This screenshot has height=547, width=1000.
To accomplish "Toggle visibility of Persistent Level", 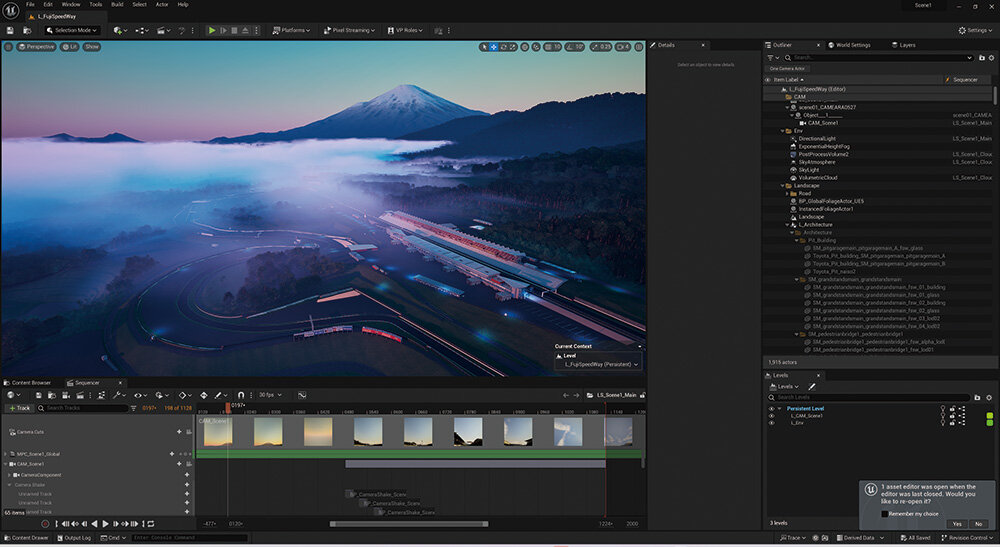I will (771, 408).
